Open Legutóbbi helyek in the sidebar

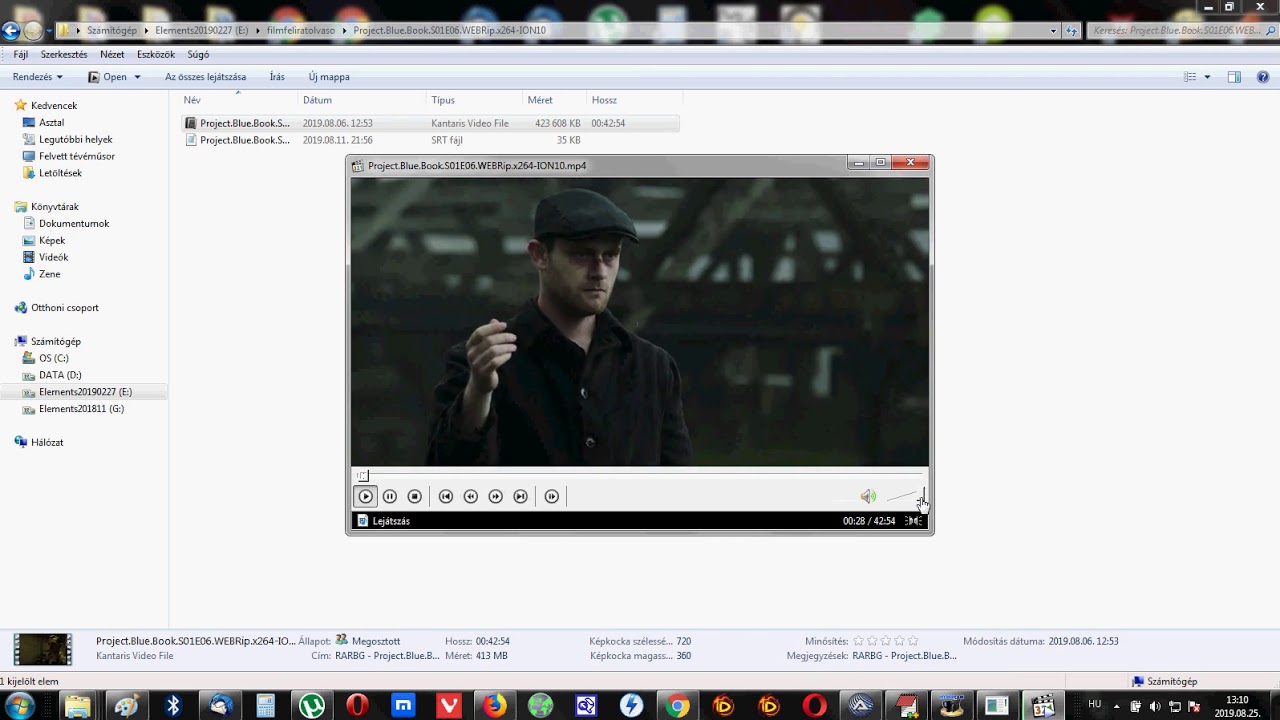(x=75, y=140)
